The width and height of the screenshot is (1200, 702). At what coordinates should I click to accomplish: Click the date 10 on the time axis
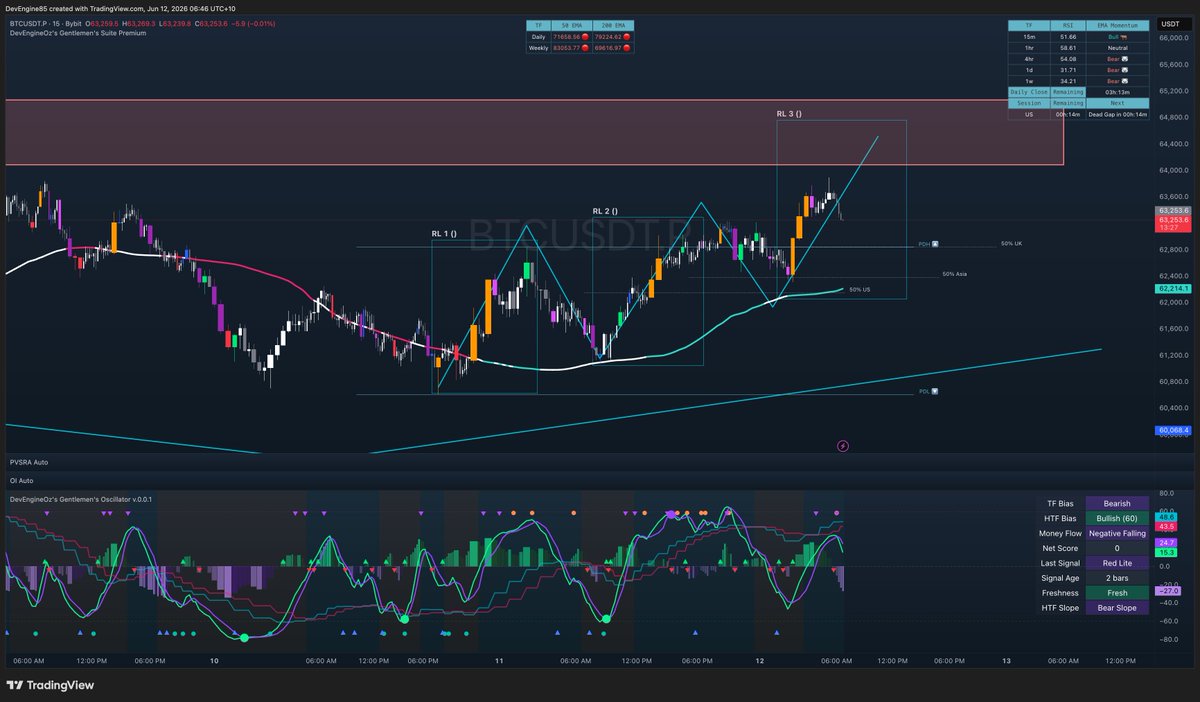click(x=214, y=660)
